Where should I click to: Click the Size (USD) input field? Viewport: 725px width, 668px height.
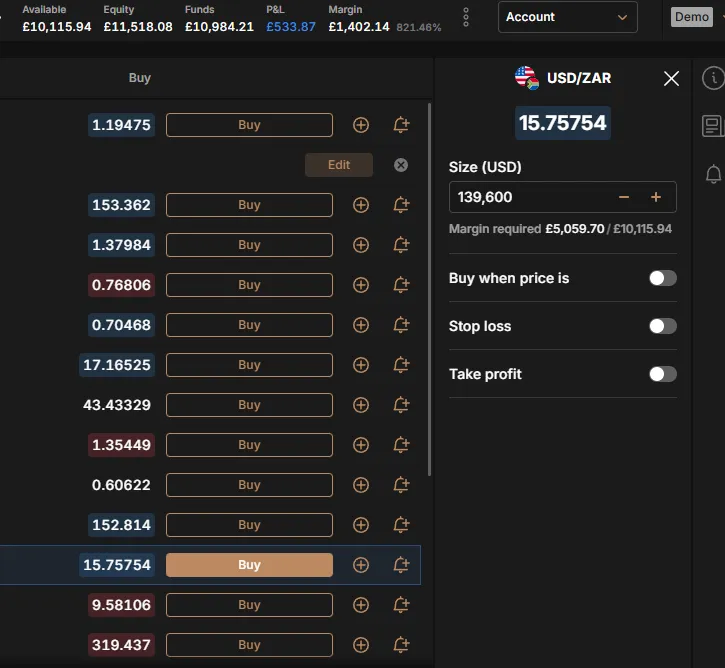[530, 197]
